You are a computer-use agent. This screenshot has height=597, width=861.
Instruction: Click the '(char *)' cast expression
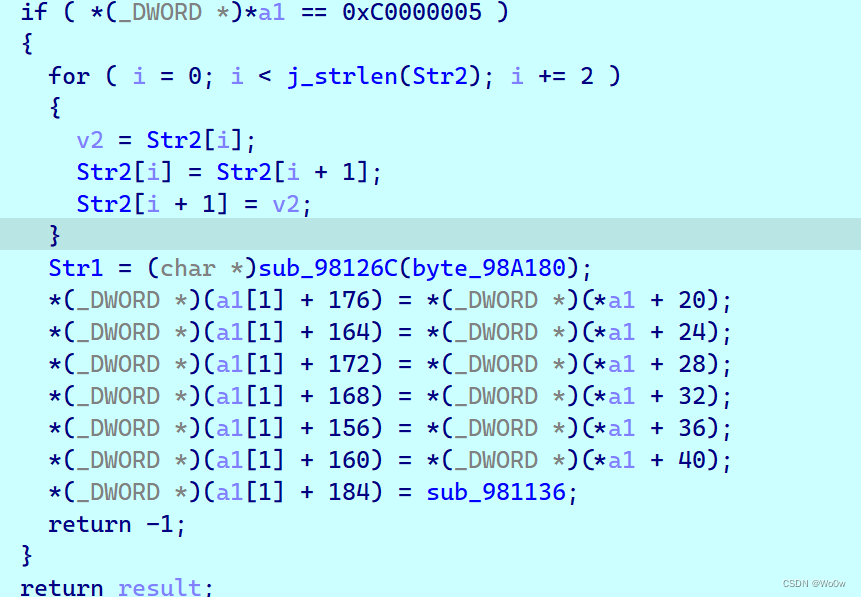coord(202,268)
